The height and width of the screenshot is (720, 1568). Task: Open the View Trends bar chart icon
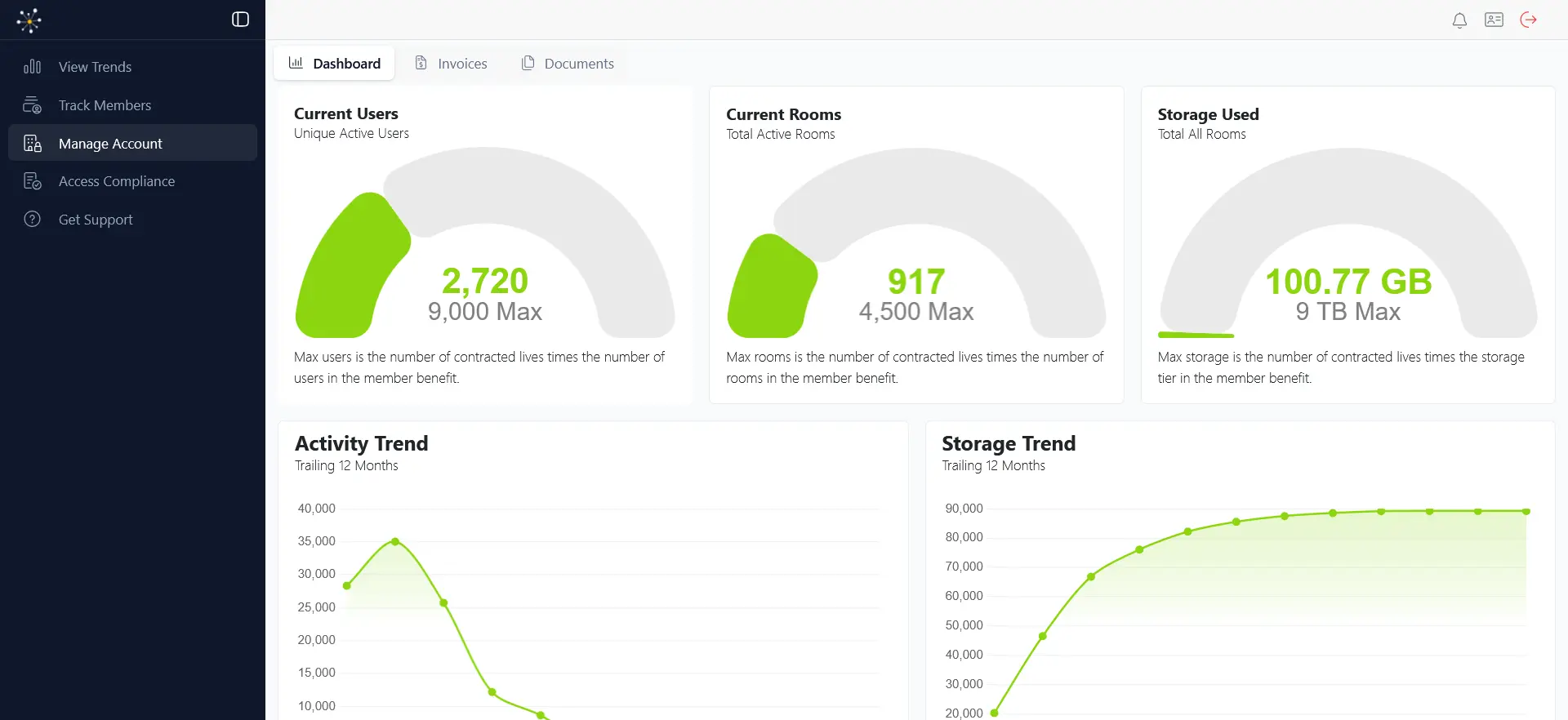[33, 67]
